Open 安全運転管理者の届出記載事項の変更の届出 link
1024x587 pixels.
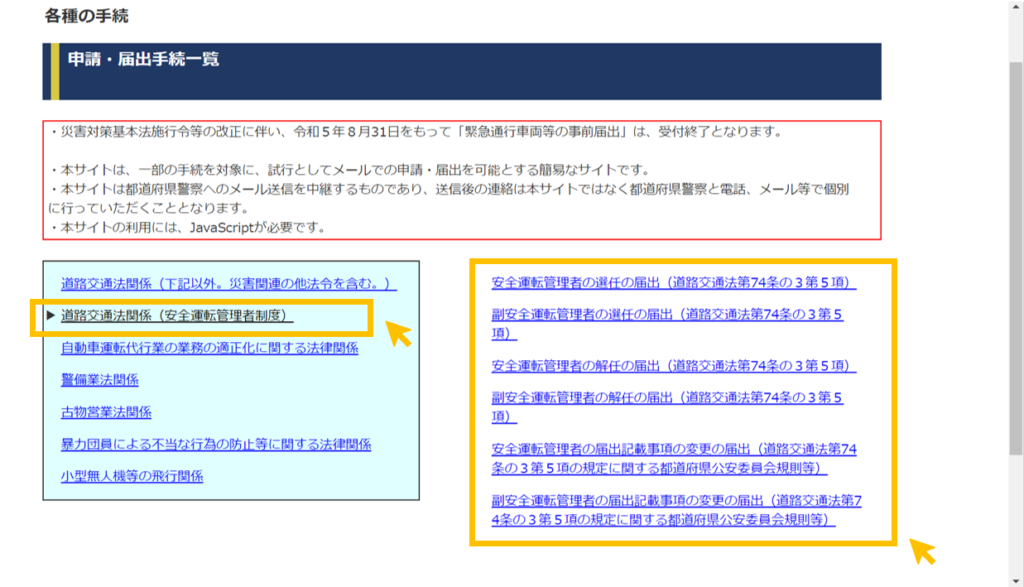[x=673, y=458]
